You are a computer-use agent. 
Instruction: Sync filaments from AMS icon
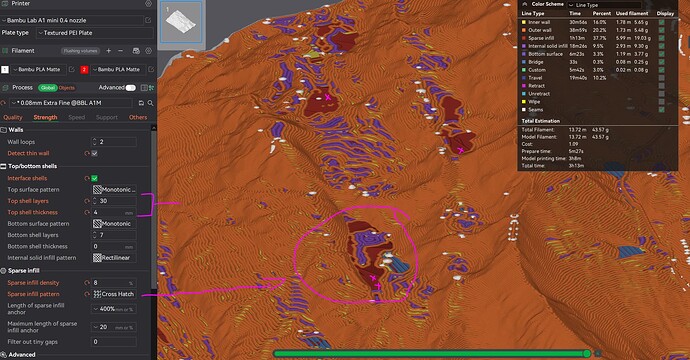point(136,51)
